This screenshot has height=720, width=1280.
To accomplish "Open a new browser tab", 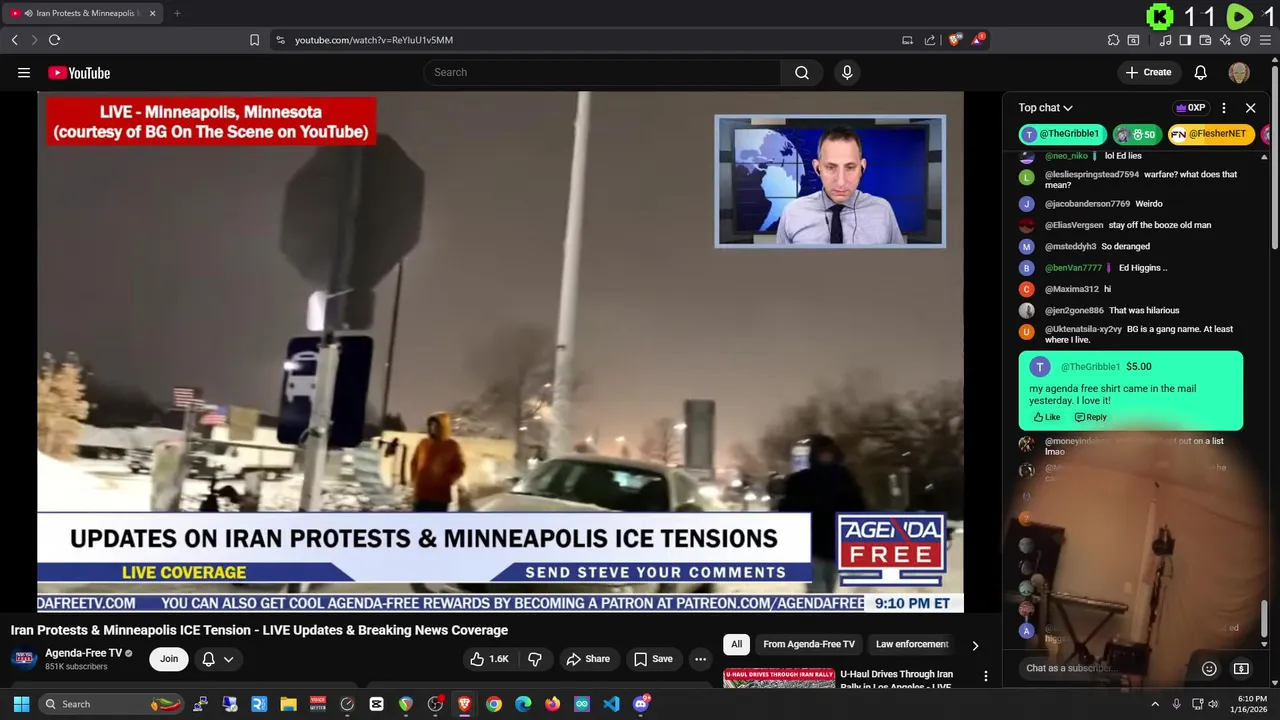I will (x=177, y=13).
